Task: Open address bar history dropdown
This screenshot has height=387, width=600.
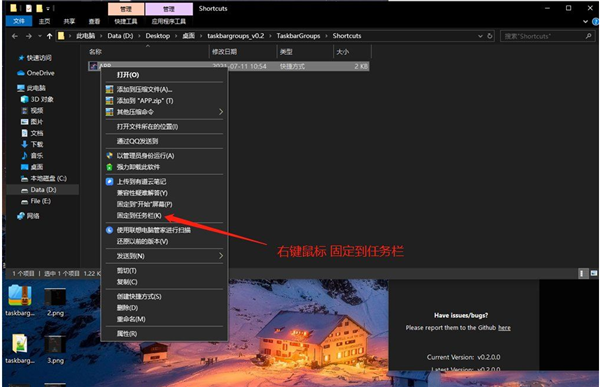Action: (480, 36)
